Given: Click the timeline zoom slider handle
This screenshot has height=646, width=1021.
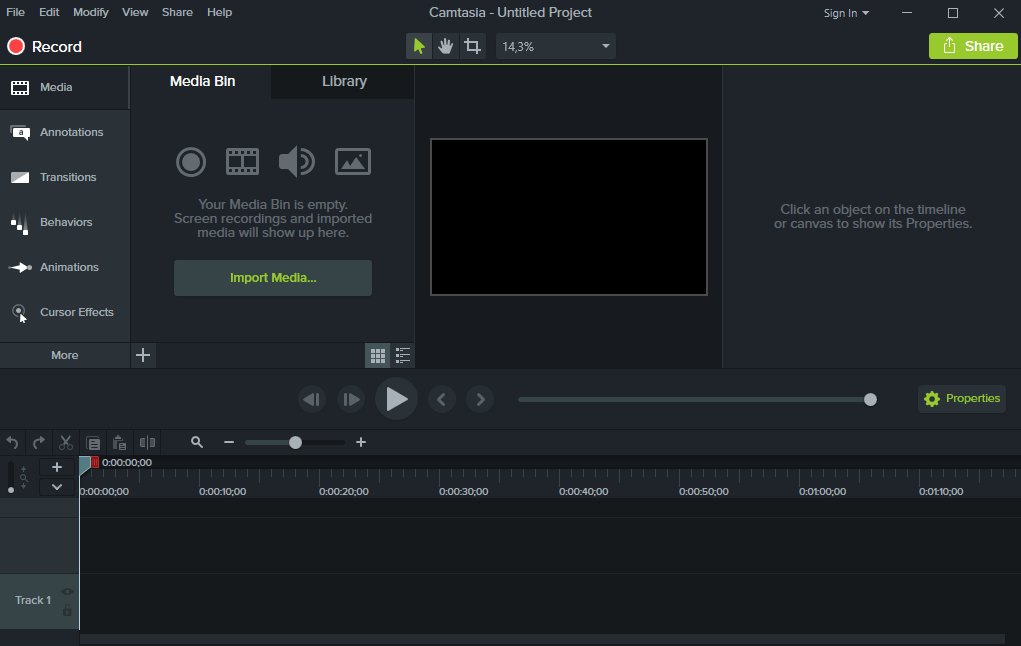Looking at the screenshot, I should click(295, 442).
